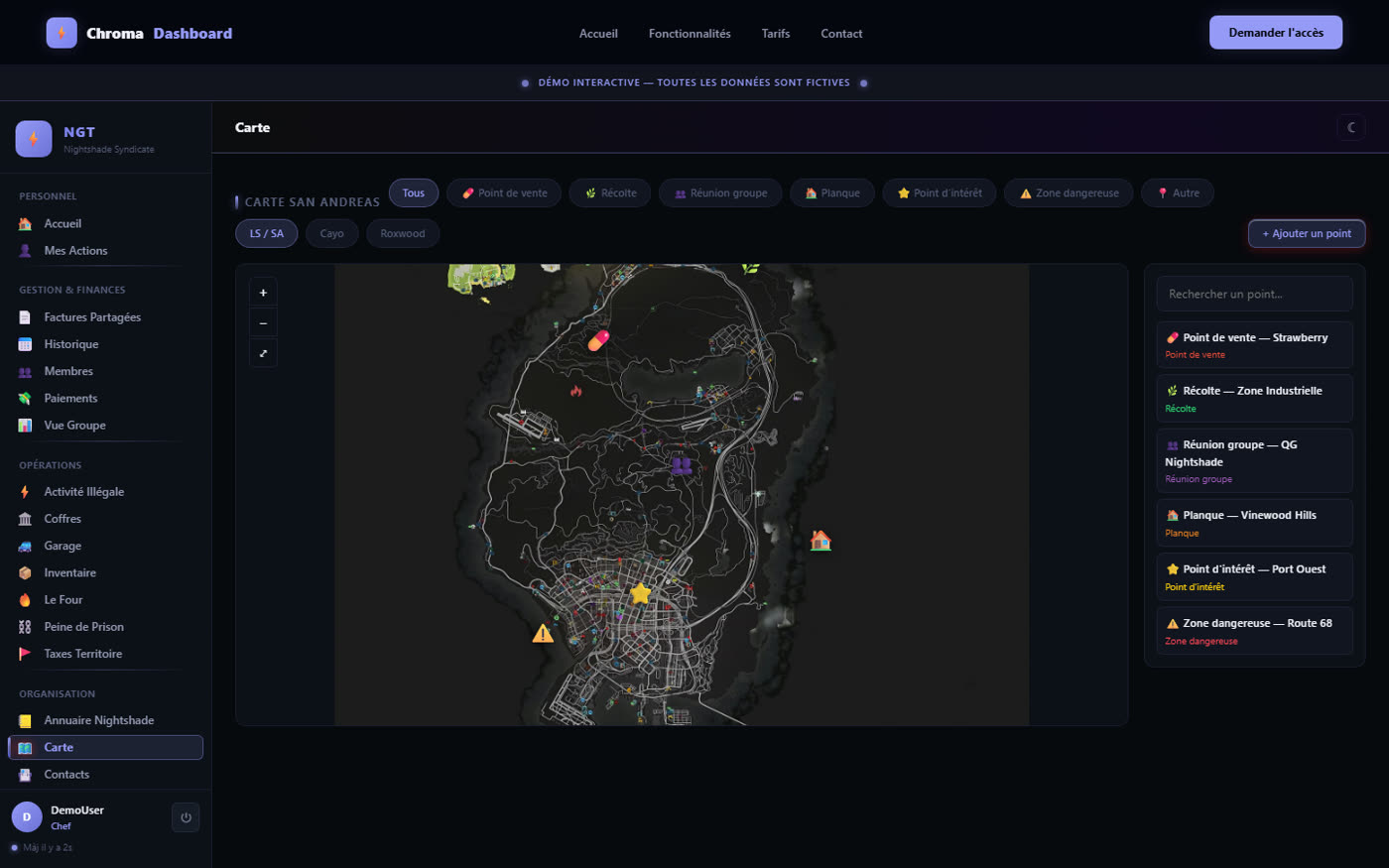The width and height of the screenshot is (1389, 868).
Task: Open Garage page
Action: pyautogui.click(x=105, y=546)
